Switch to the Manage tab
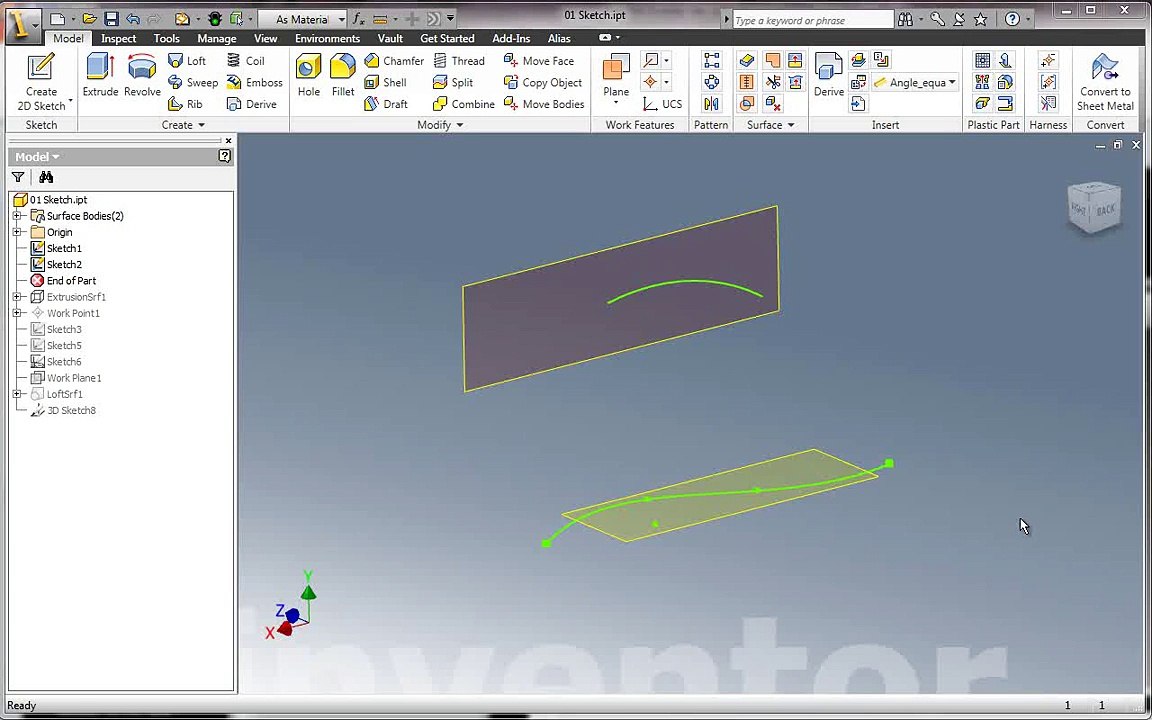The width and height of the screenshot is (1152, 720). 217,38
